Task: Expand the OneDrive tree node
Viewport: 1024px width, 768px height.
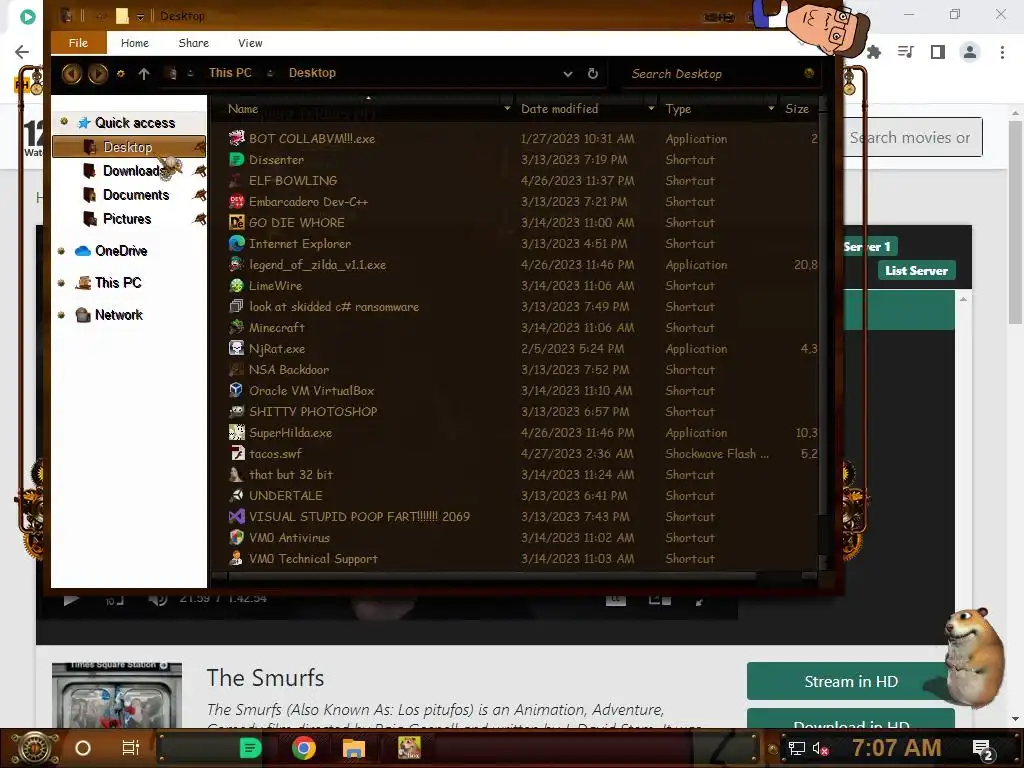Action: click(x=61, y=251)
